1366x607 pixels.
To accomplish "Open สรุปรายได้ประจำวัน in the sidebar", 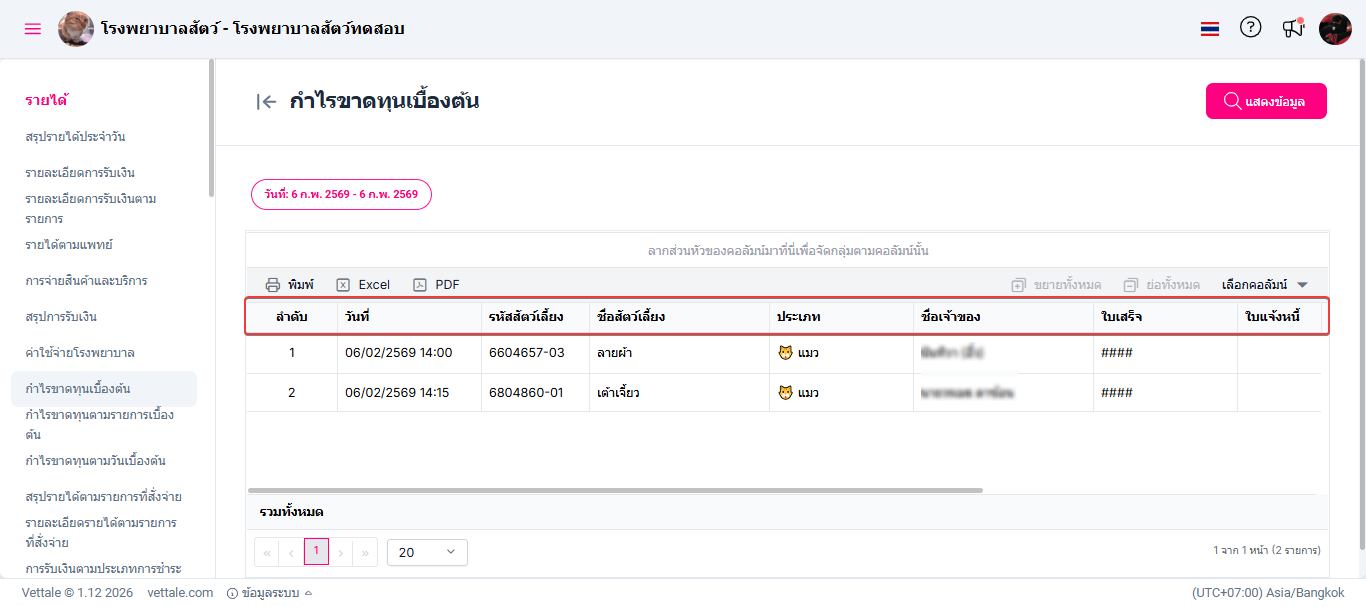I will pos(75,137).
